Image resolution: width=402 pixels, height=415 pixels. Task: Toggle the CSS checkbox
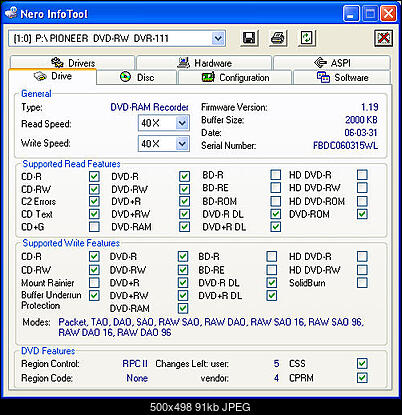pos(362,363)
